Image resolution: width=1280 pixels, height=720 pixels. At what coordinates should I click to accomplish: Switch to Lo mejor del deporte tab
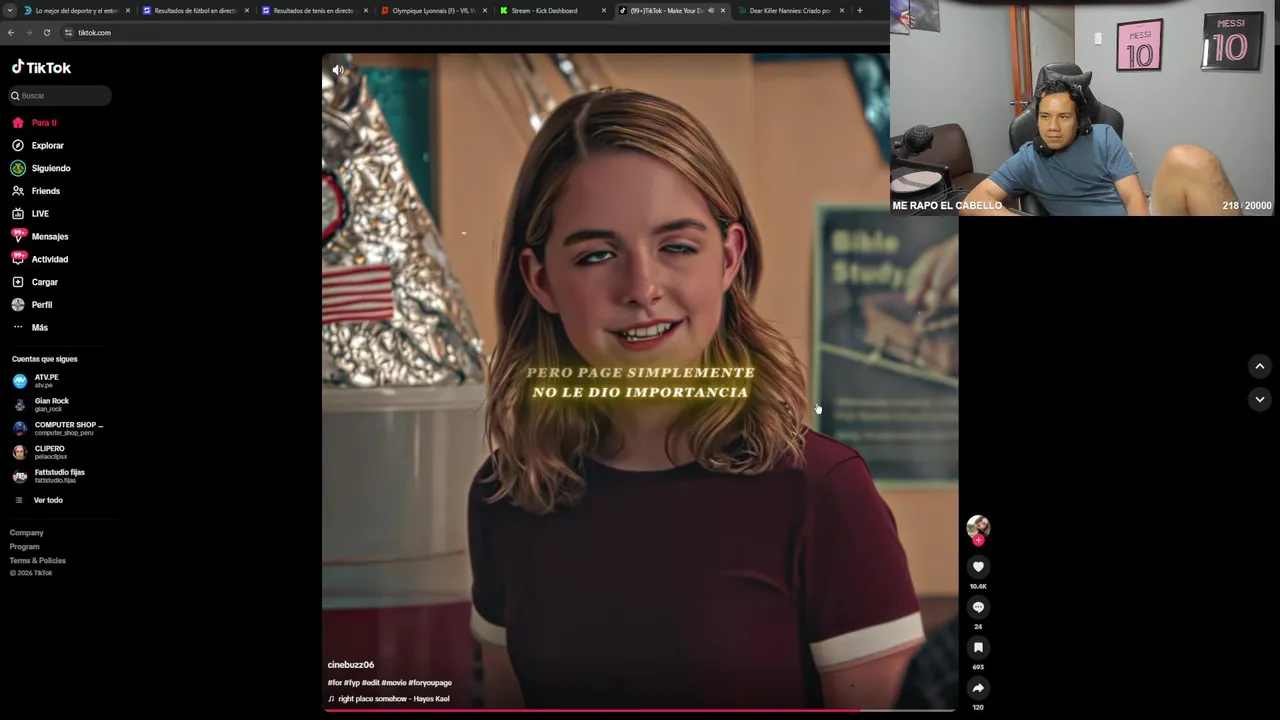(x=76, y=11)
